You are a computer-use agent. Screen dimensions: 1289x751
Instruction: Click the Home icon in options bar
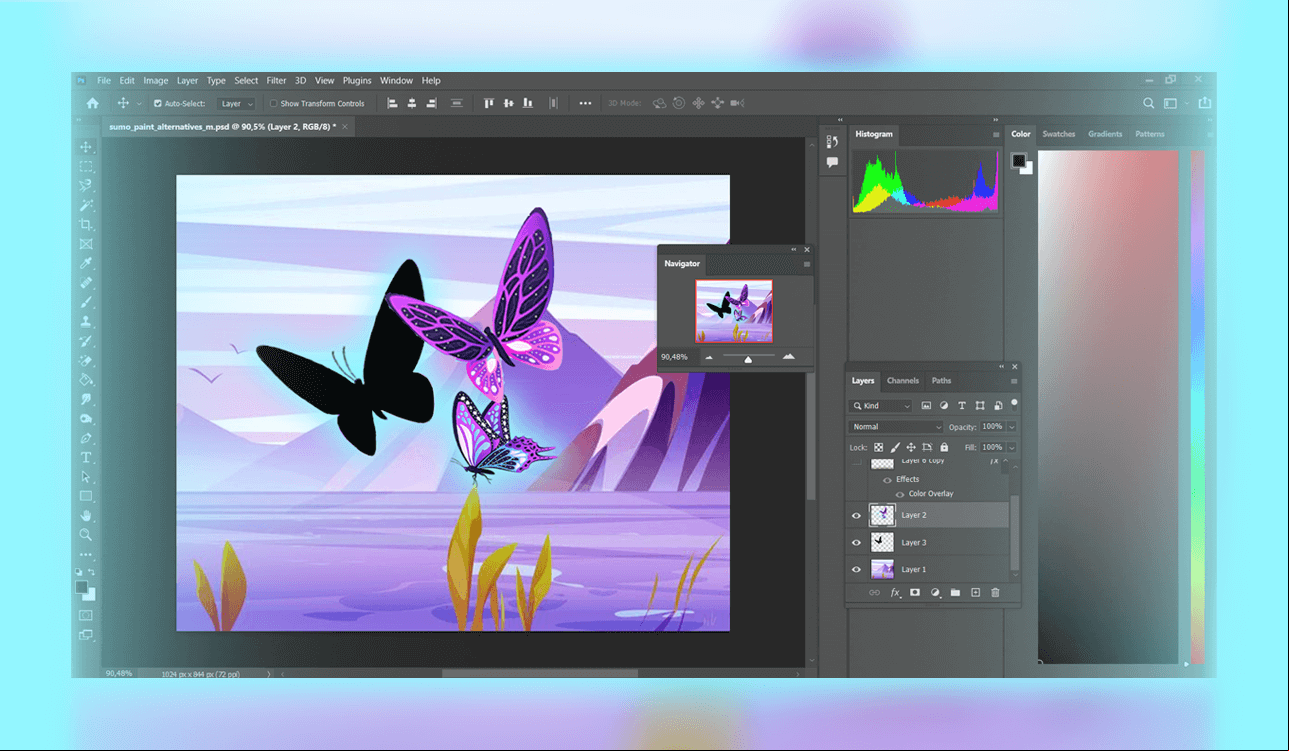(93, 103)
